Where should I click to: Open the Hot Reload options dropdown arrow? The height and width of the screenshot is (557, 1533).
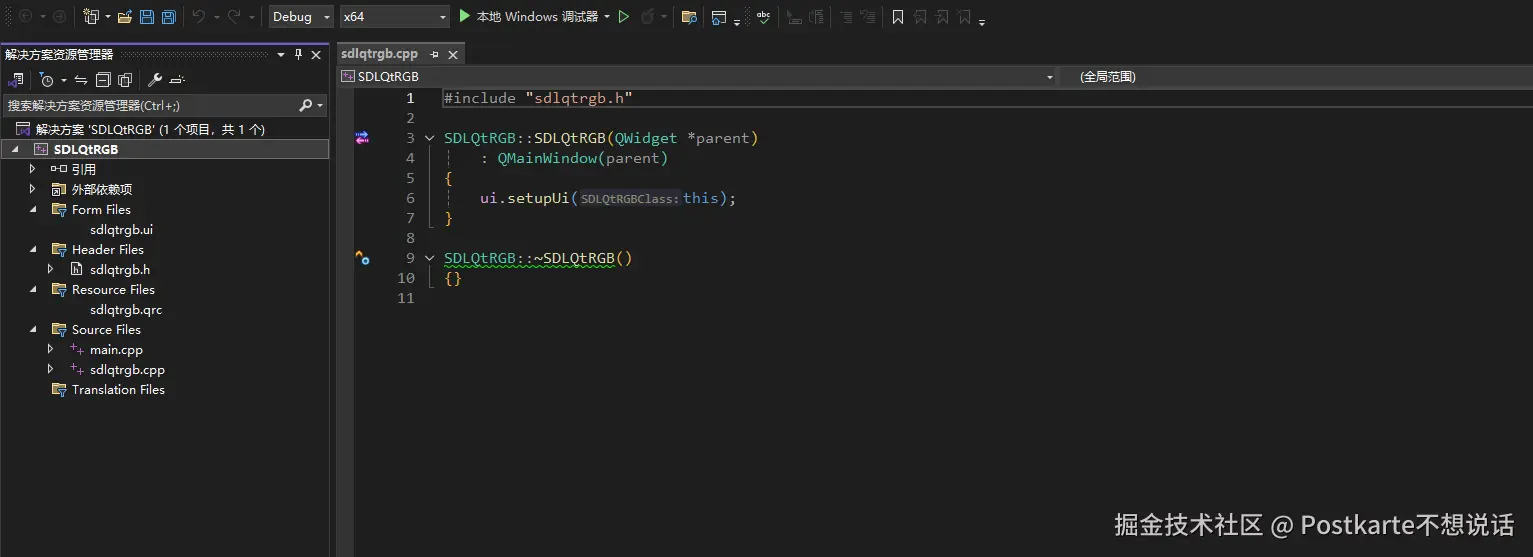tap(664, 17)
